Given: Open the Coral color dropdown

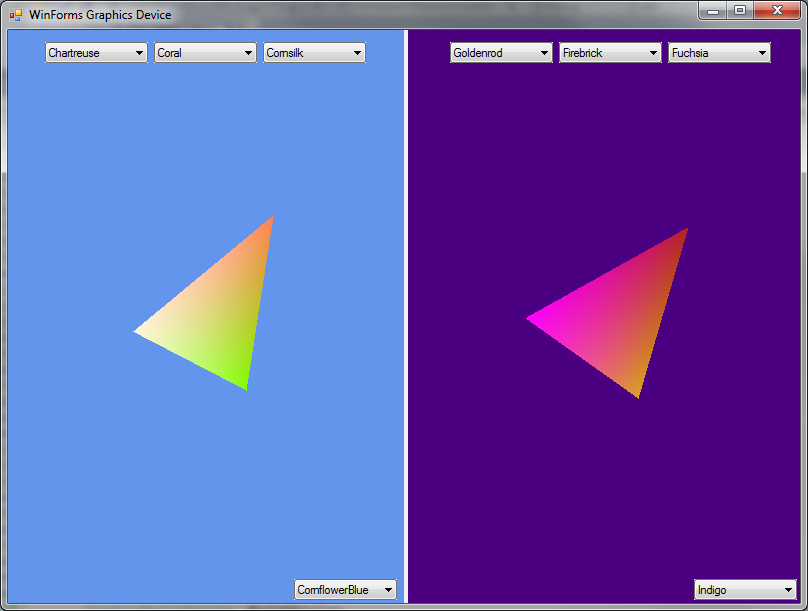Looking at the screenshot, I should click(x=205, y=53).
